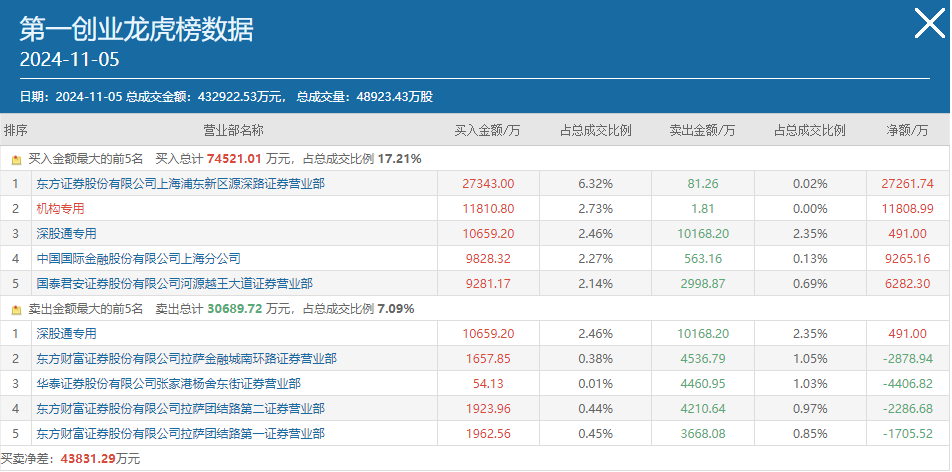Viewport: 952px width, 472px height.
Task: Open 东方证券上海浦东新区源深路证券营业部 link
Action: 180,183
